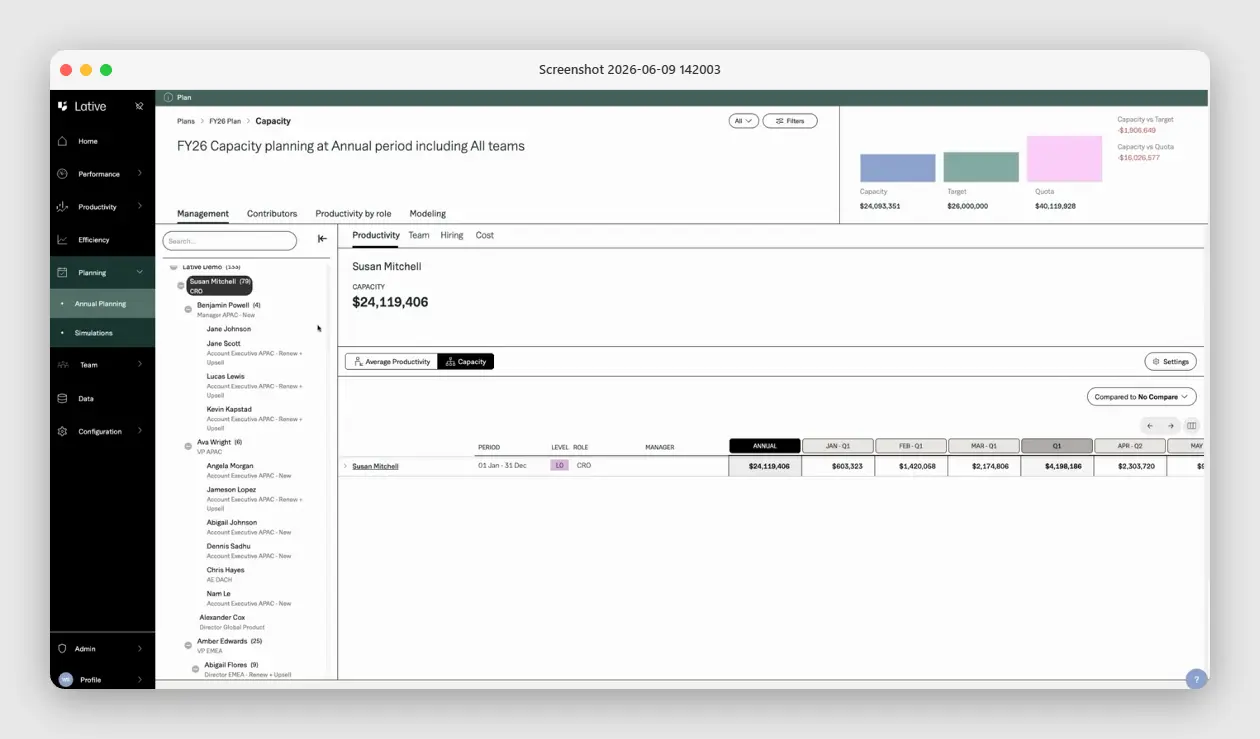Screen dimensions: 1260x739
Task: Click the Team people icon
Action: point(62,365)
